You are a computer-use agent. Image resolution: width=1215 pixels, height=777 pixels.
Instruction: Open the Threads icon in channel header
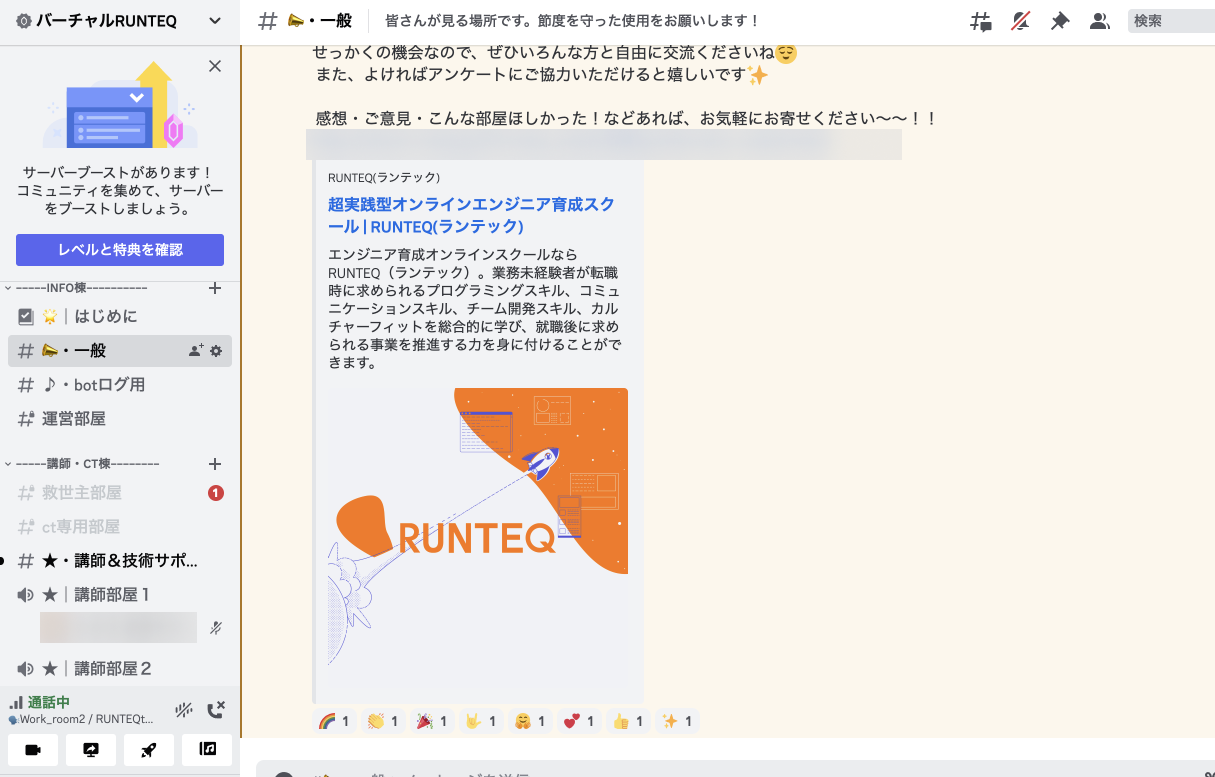(981, 21)
